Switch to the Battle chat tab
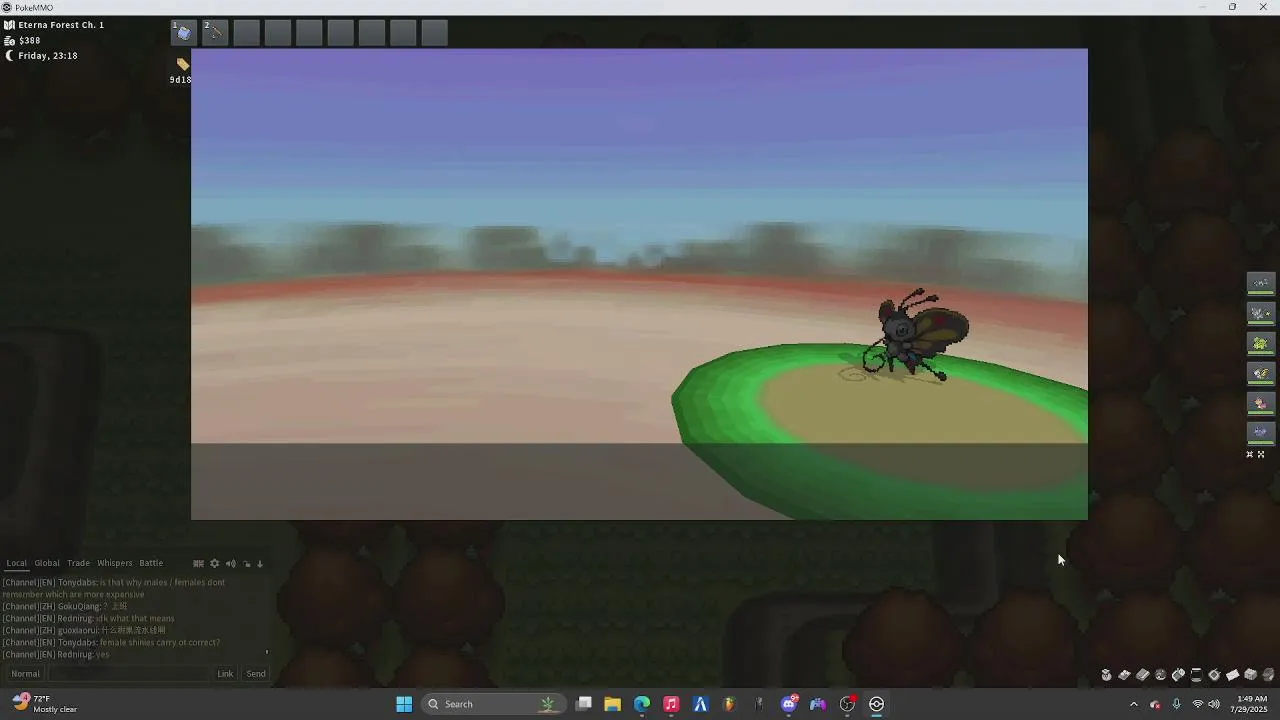Screen dimensions: 1280x720 (x=151, y=563)
